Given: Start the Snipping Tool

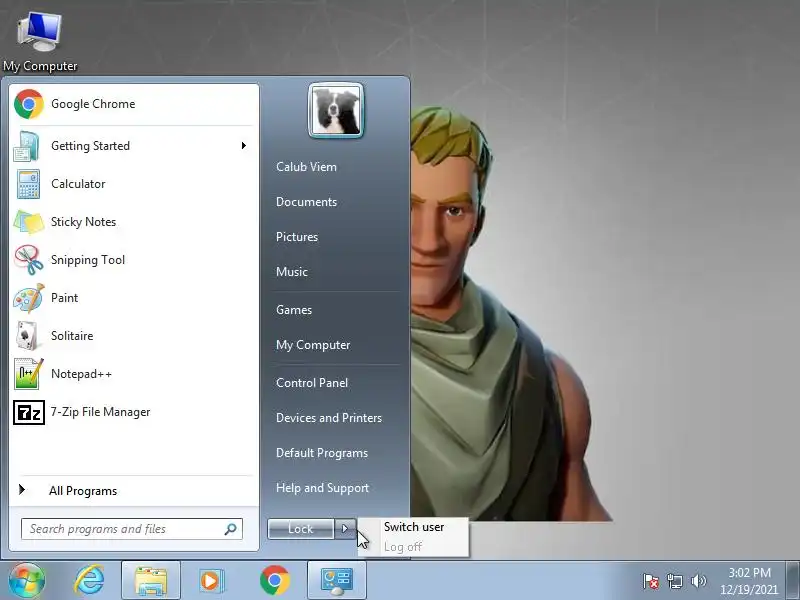Looking at the screenshot, I should [133, 260].
